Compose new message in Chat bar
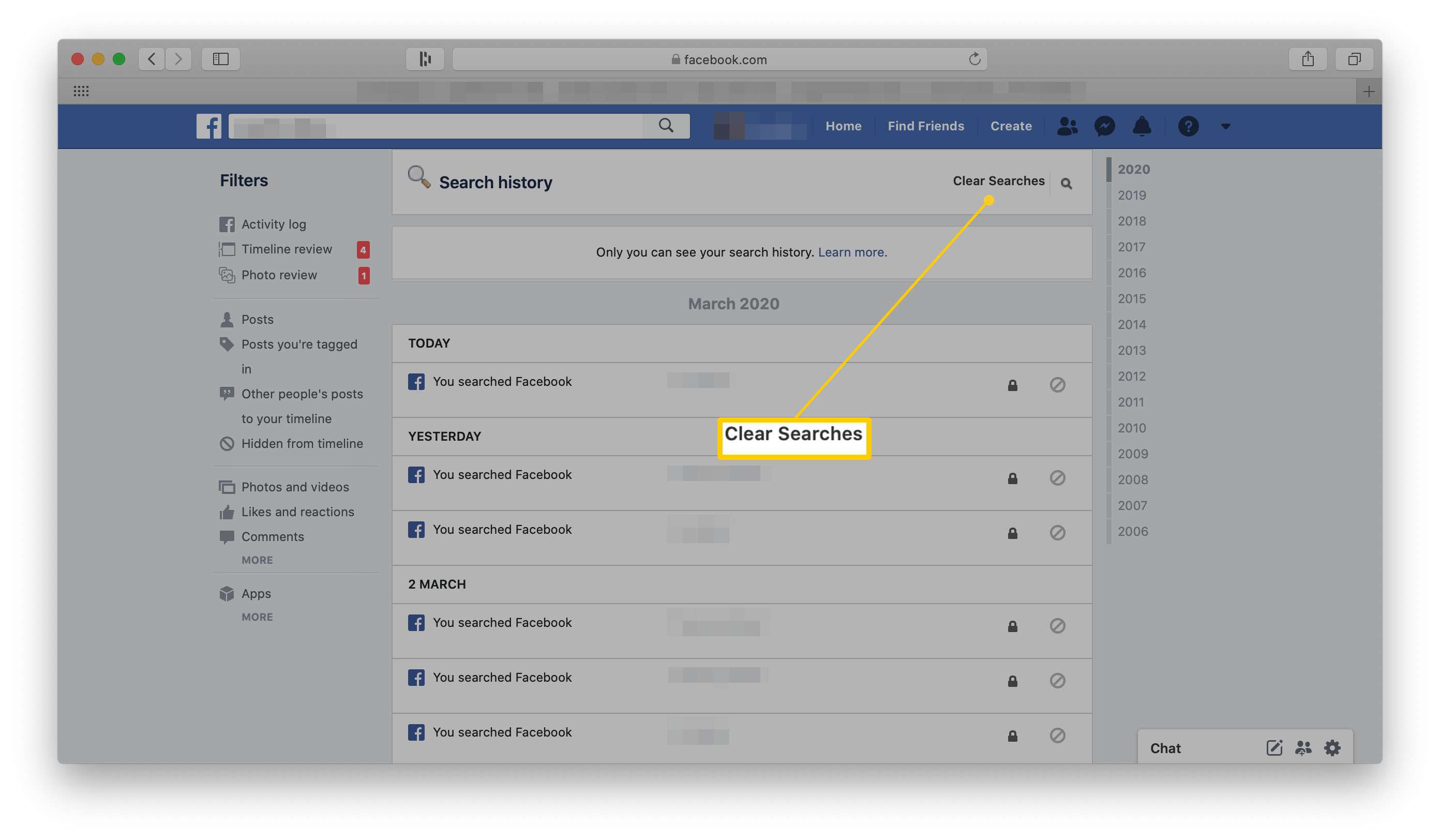1440x840 pixels. tap(1274, 748)
